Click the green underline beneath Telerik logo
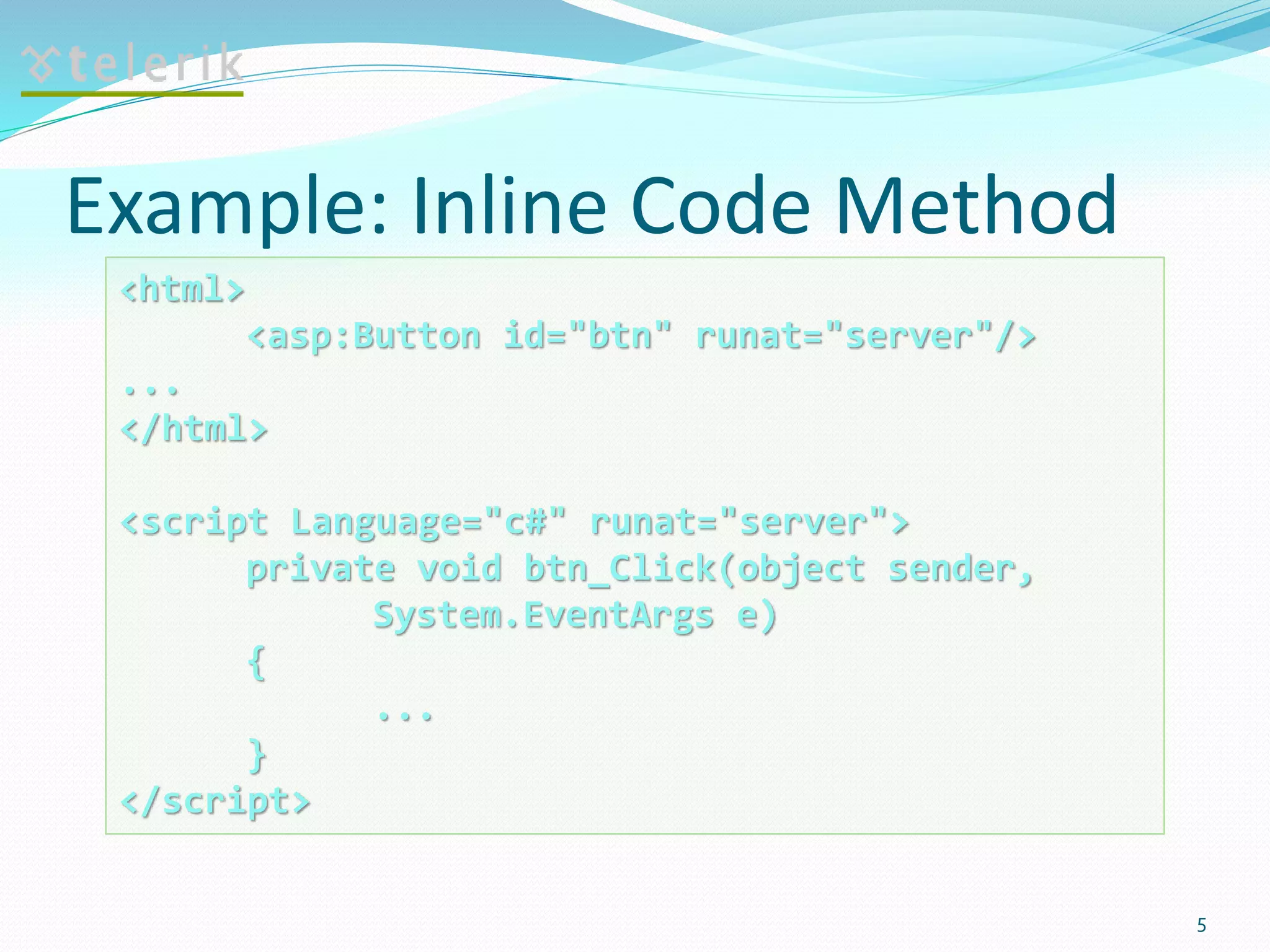The image size is (1270, 952). [x=131, y=94]
